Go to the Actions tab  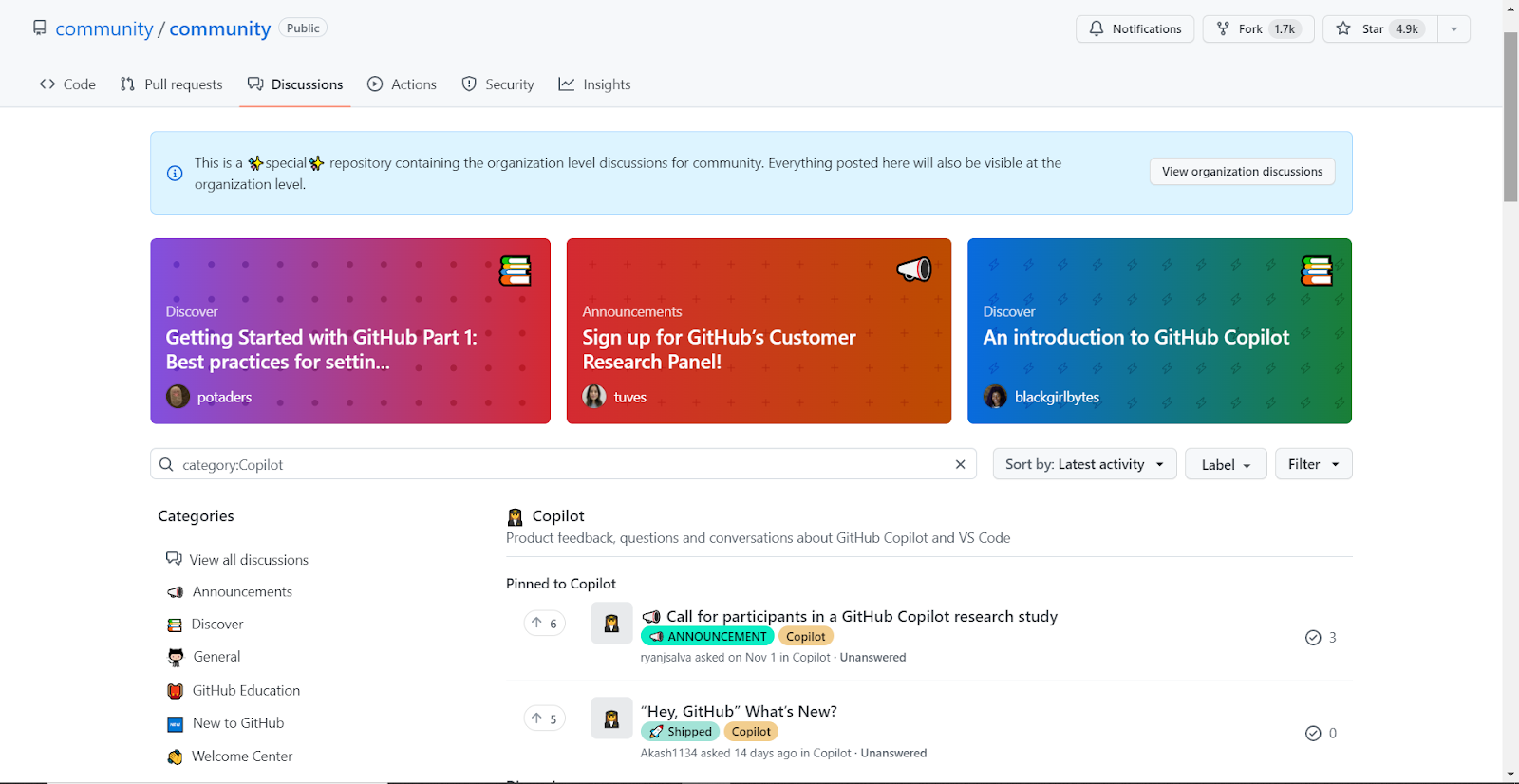(402, 84)
